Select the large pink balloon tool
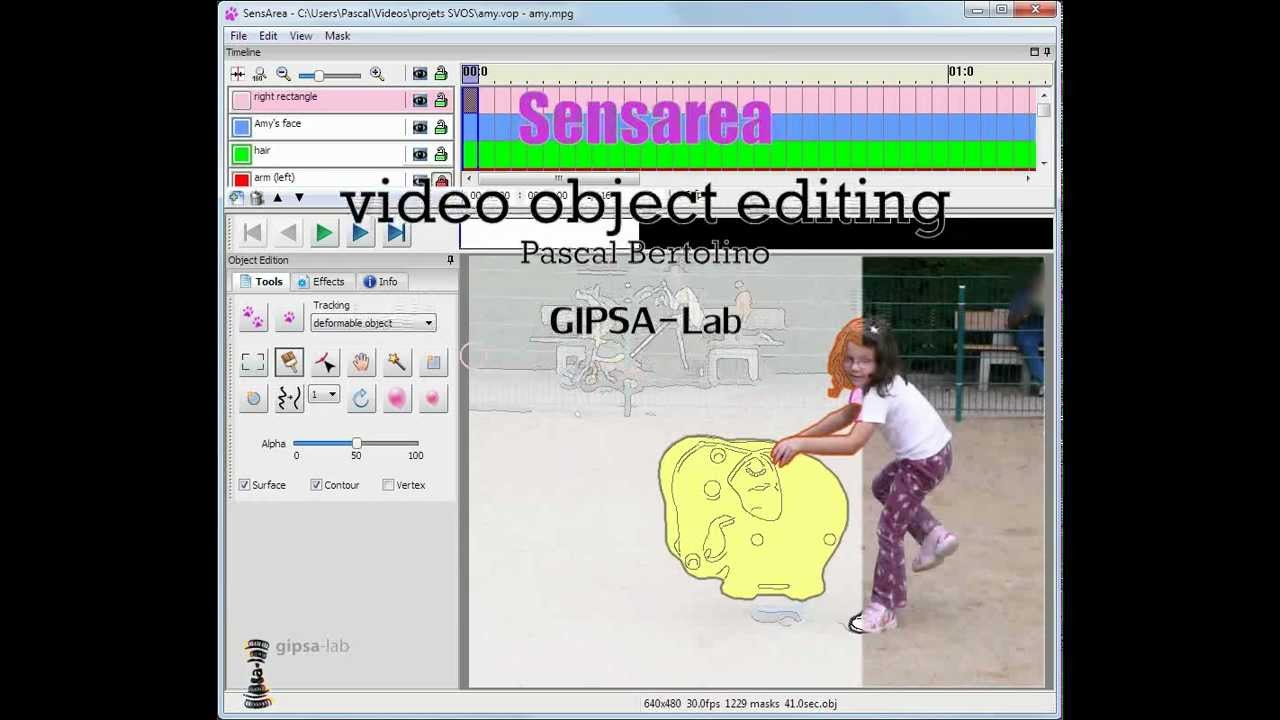This screenshot has width=1280, height=720. (397, 398)
